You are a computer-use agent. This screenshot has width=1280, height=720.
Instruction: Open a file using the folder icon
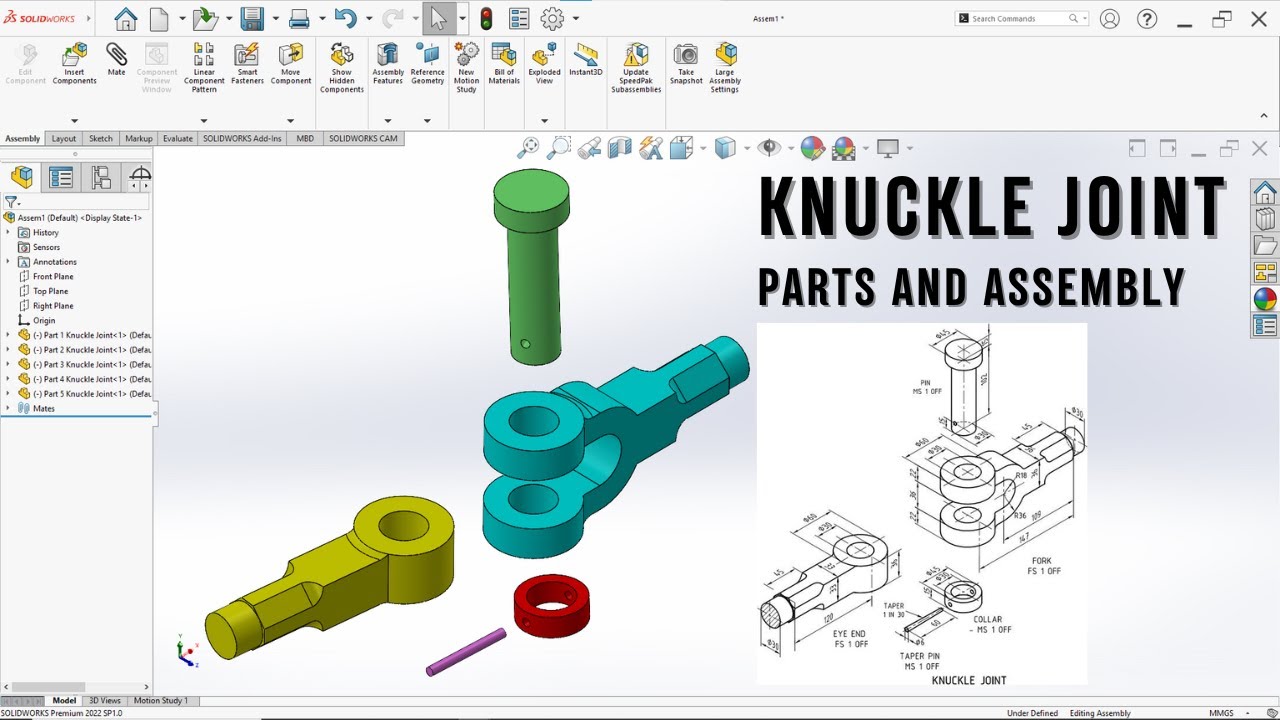tap(204, 18)
